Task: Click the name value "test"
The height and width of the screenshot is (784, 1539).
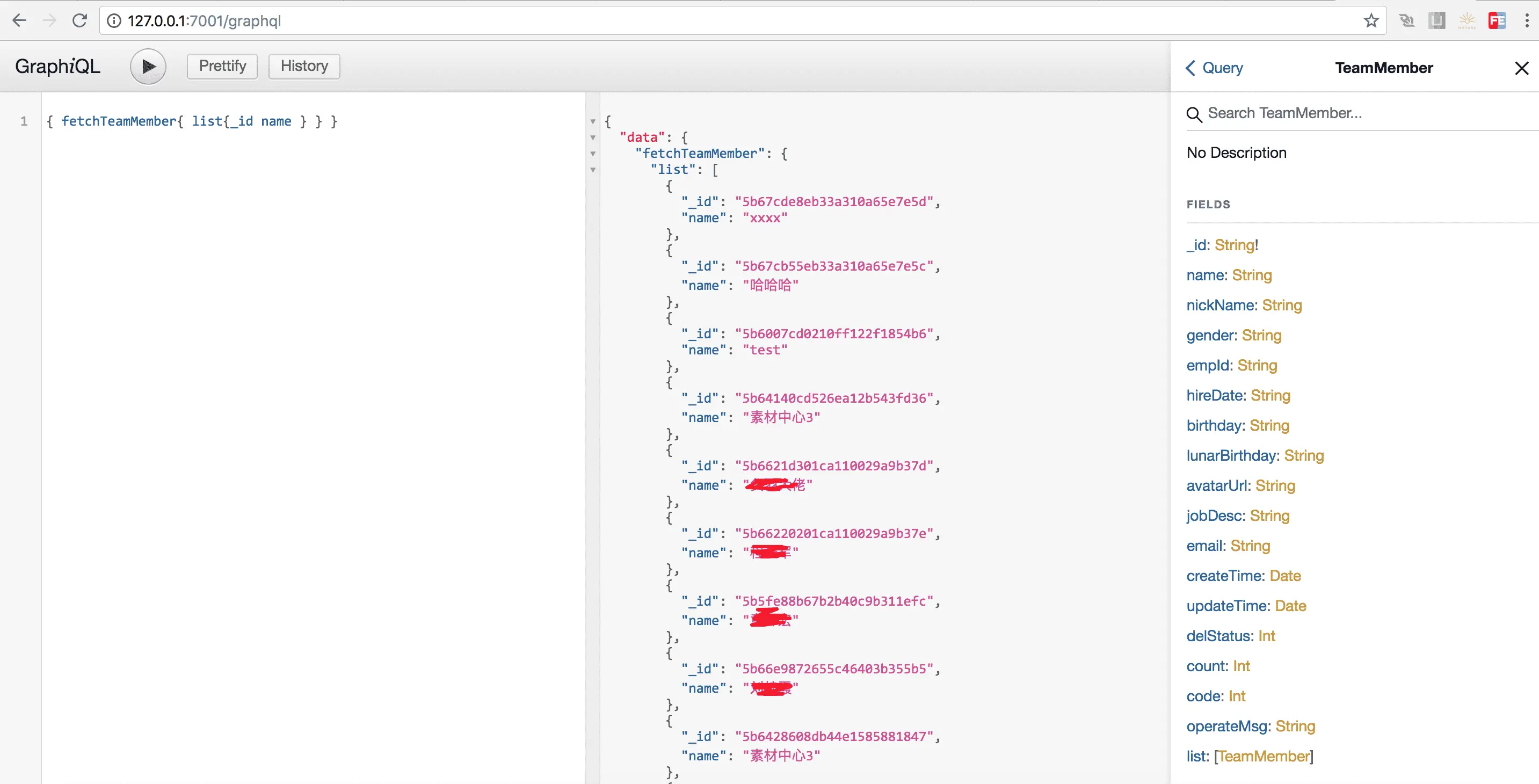Action: coord(765,350)
